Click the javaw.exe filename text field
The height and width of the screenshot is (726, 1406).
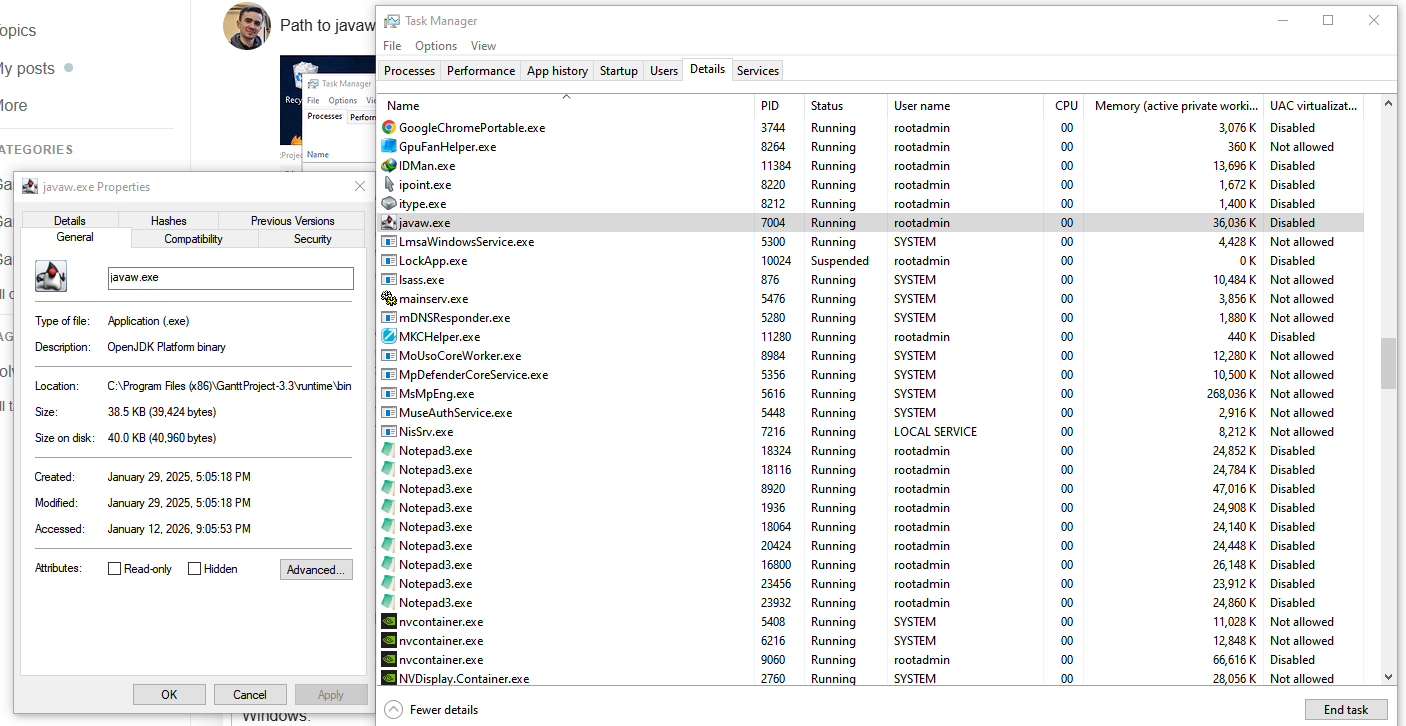[x=230, y=278]
